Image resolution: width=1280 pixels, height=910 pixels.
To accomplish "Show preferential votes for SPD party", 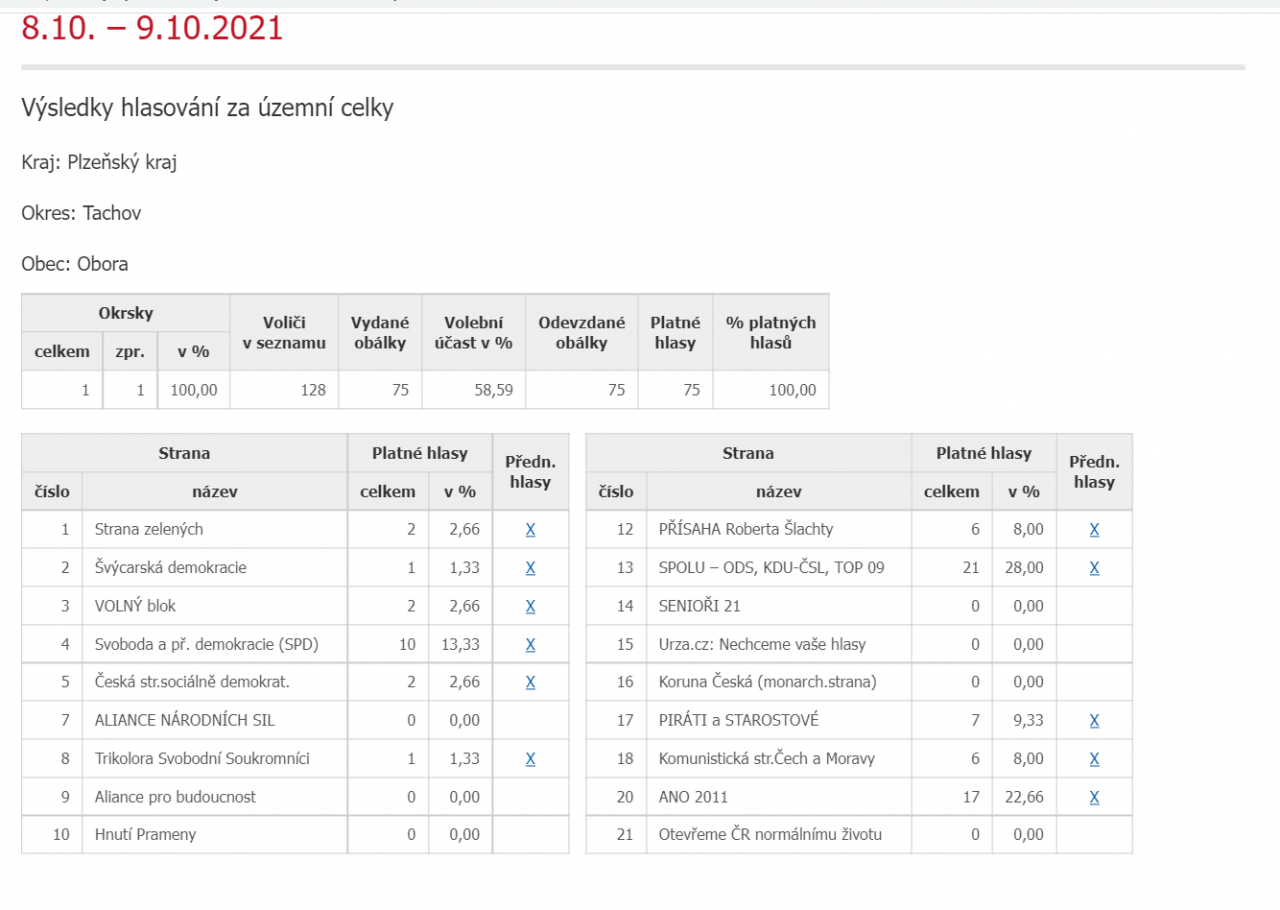I will pyautogui.click(x=530, y=644).
